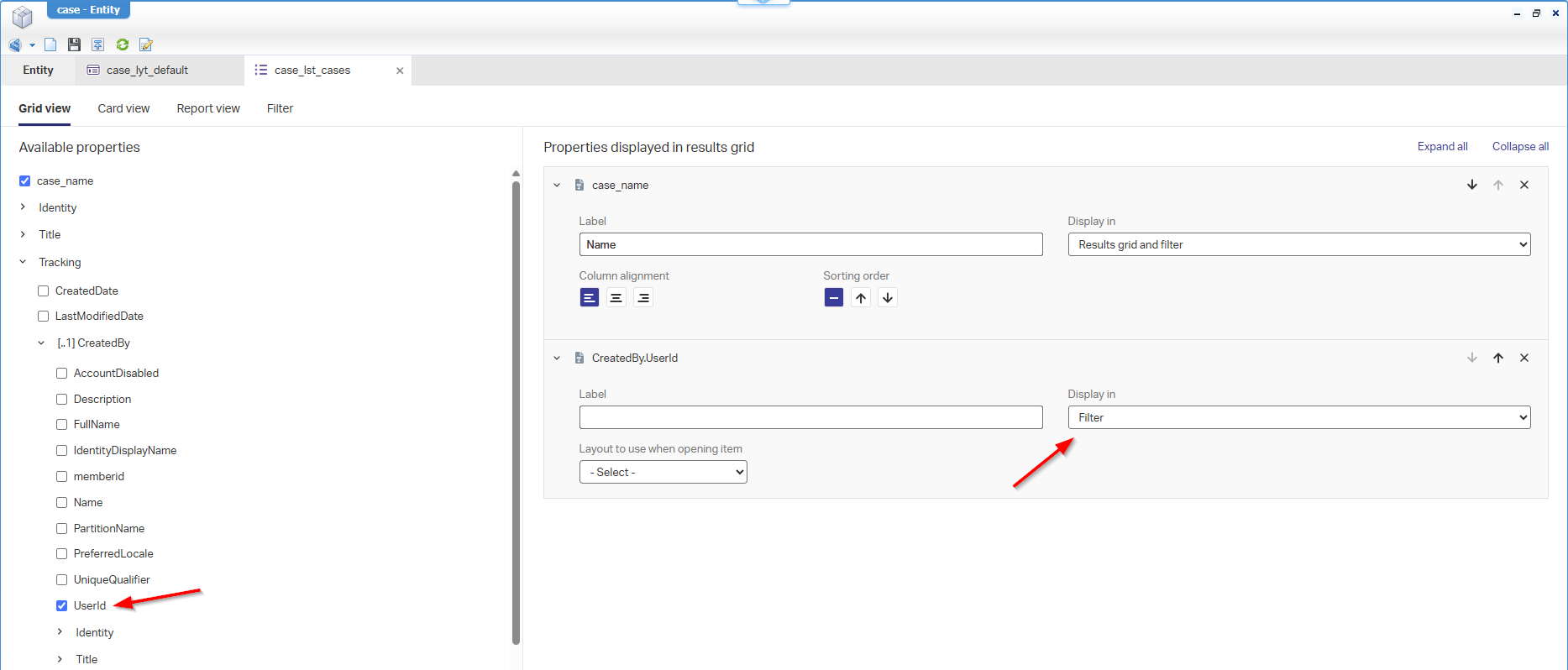
Task: Collapse the Tracking tree node
Action: click(x=23, y=262)
